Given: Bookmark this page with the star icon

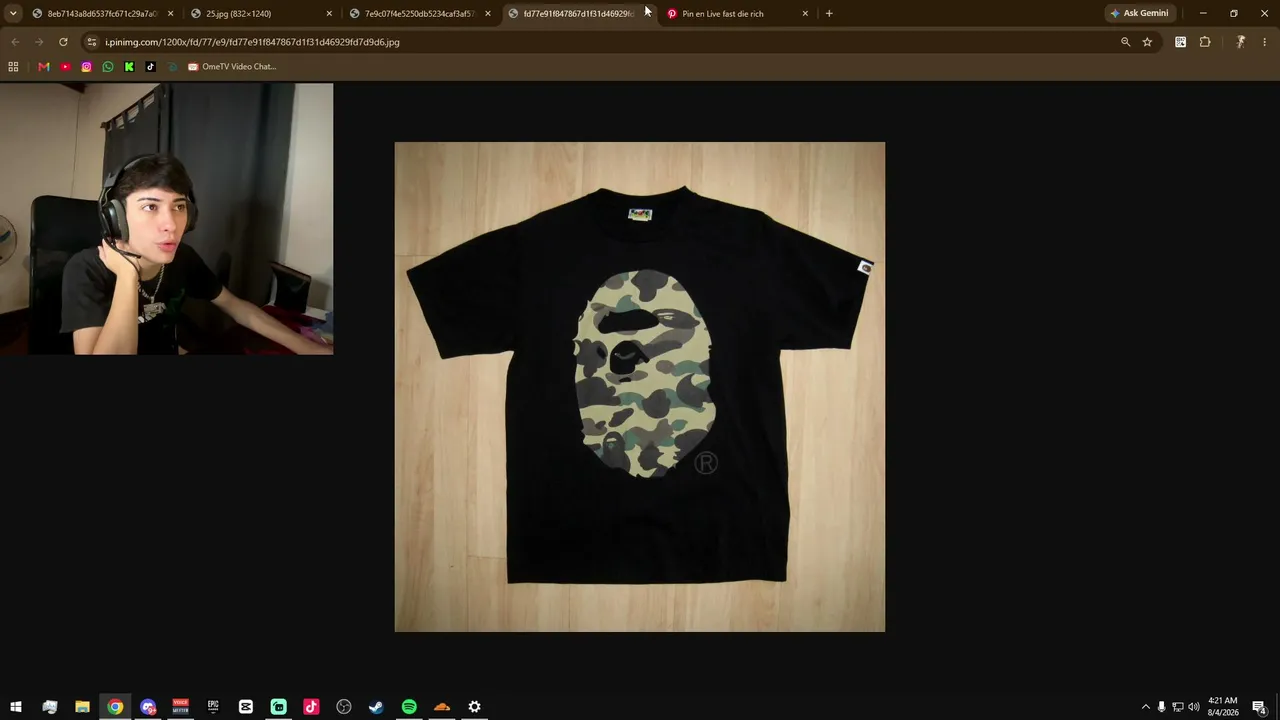Looking at the screenshot, I should click(1147, 42).
